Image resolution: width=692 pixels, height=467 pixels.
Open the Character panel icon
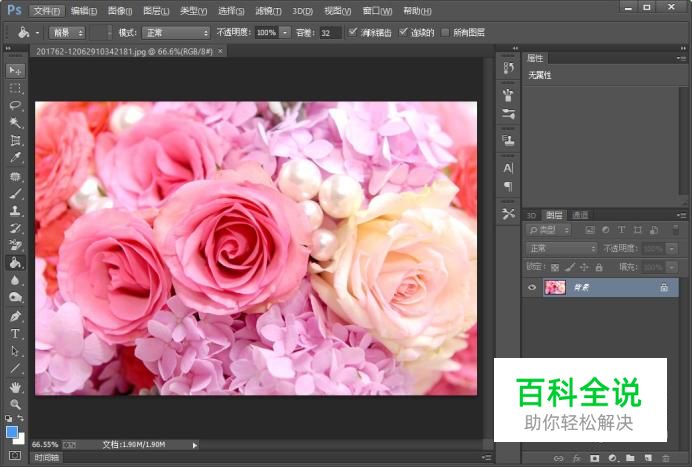click(508, 168)
